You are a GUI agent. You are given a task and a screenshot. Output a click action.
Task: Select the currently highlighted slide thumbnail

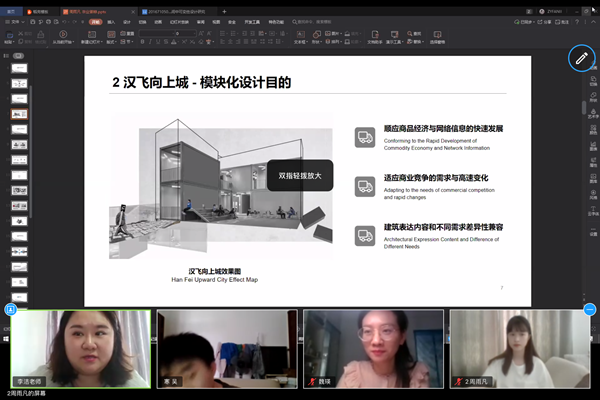pos(18,114)
